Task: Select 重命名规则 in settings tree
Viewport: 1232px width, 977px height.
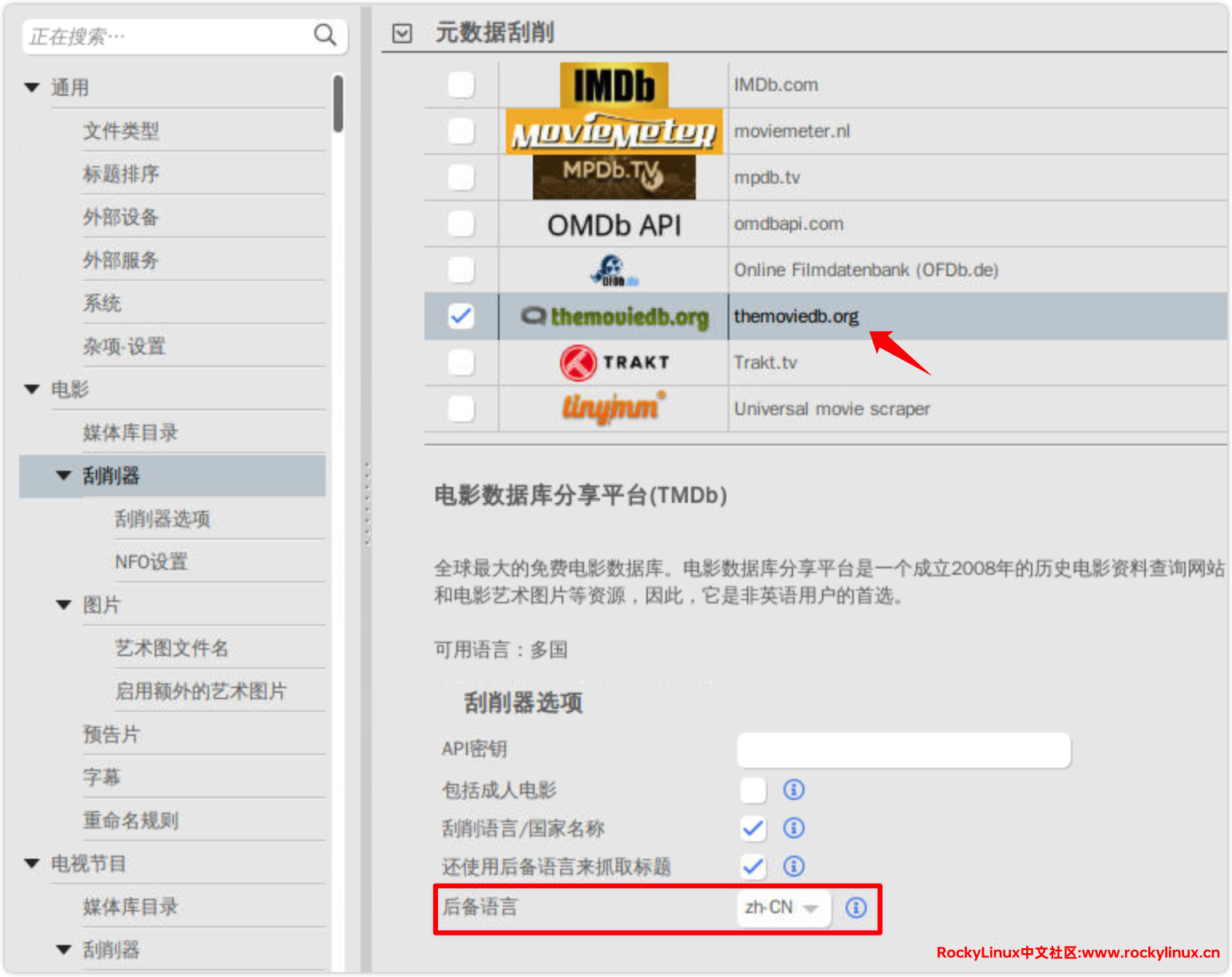Action: tap(130, 821)
